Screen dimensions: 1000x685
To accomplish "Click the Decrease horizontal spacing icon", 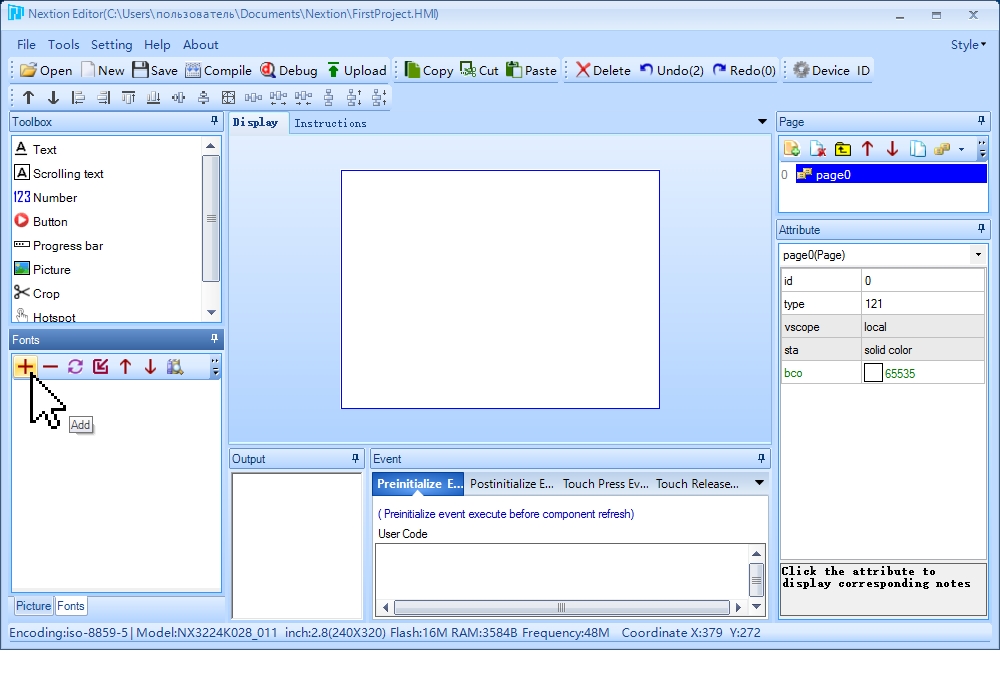I will 303,98.
